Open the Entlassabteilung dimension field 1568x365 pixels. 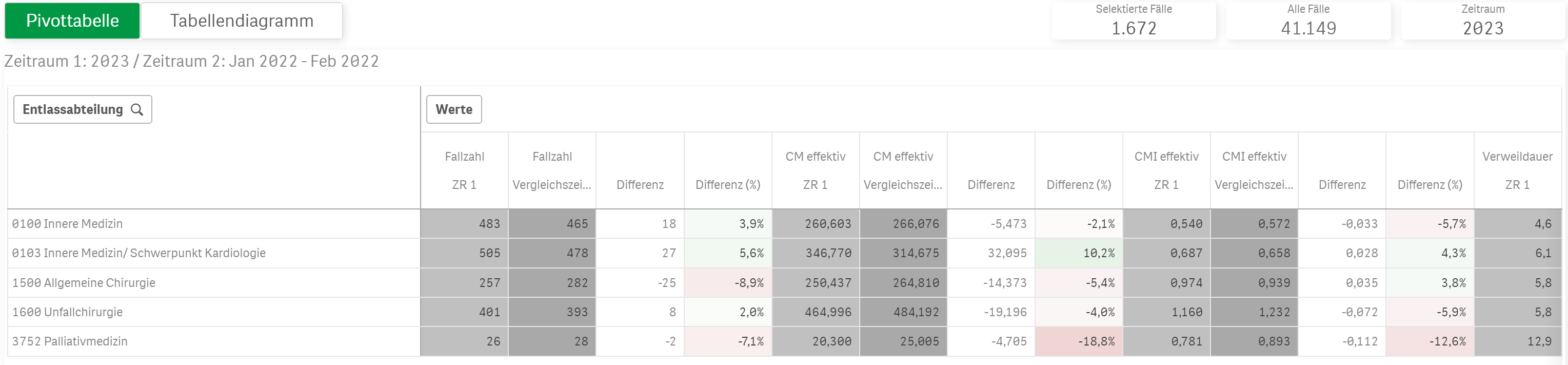[73, 110]
